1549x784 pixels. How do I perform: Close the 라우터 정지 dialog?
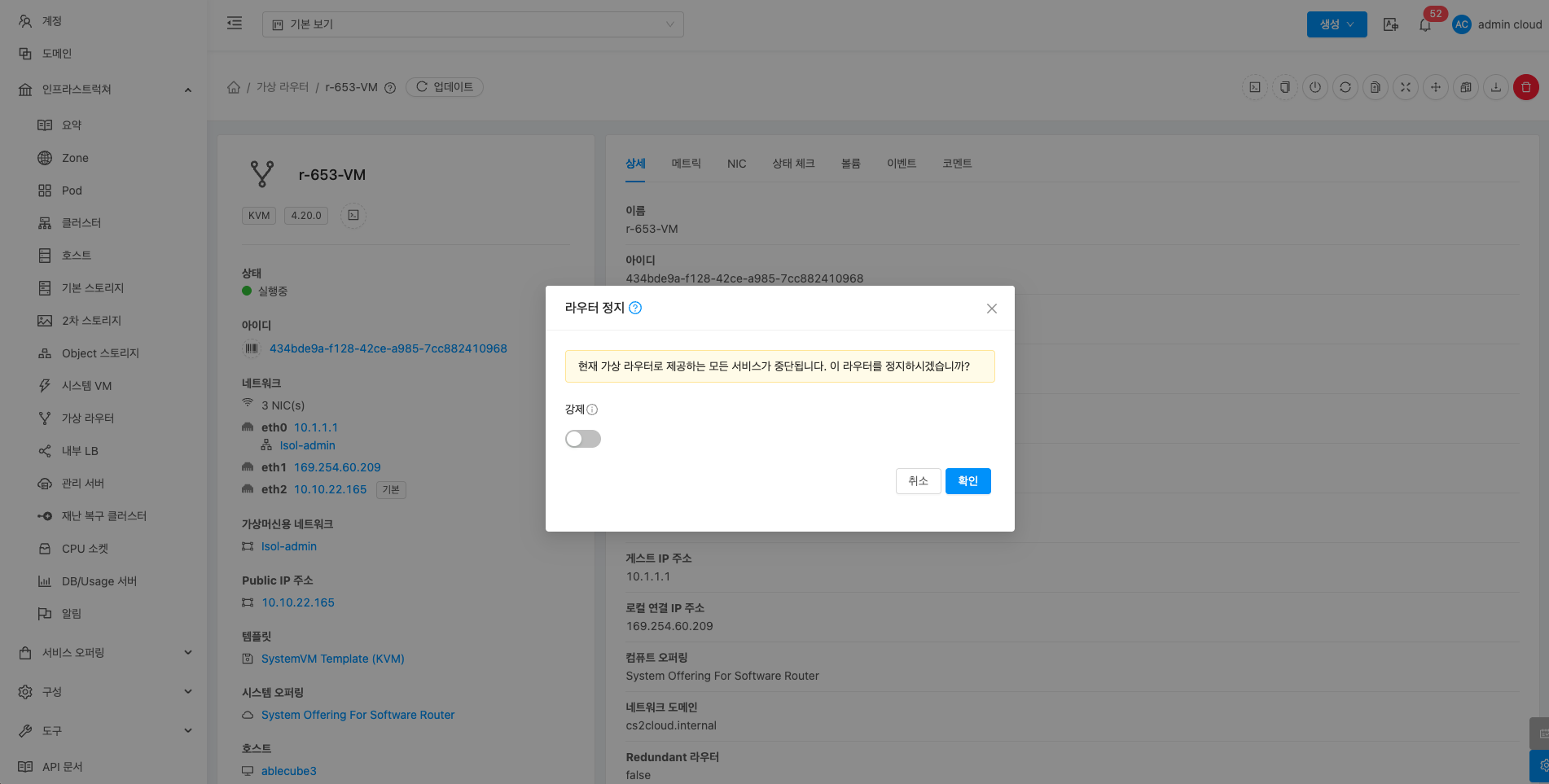[991, 309]
